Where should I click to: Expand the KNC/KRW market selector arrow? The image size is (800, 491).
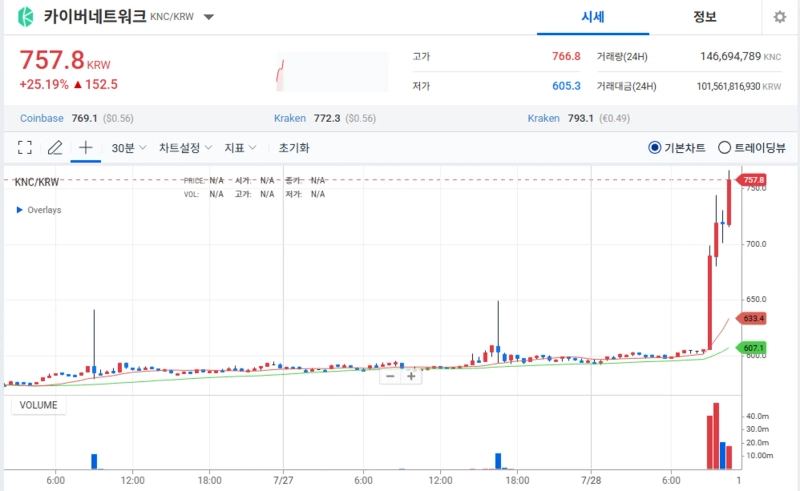(208, 17)
